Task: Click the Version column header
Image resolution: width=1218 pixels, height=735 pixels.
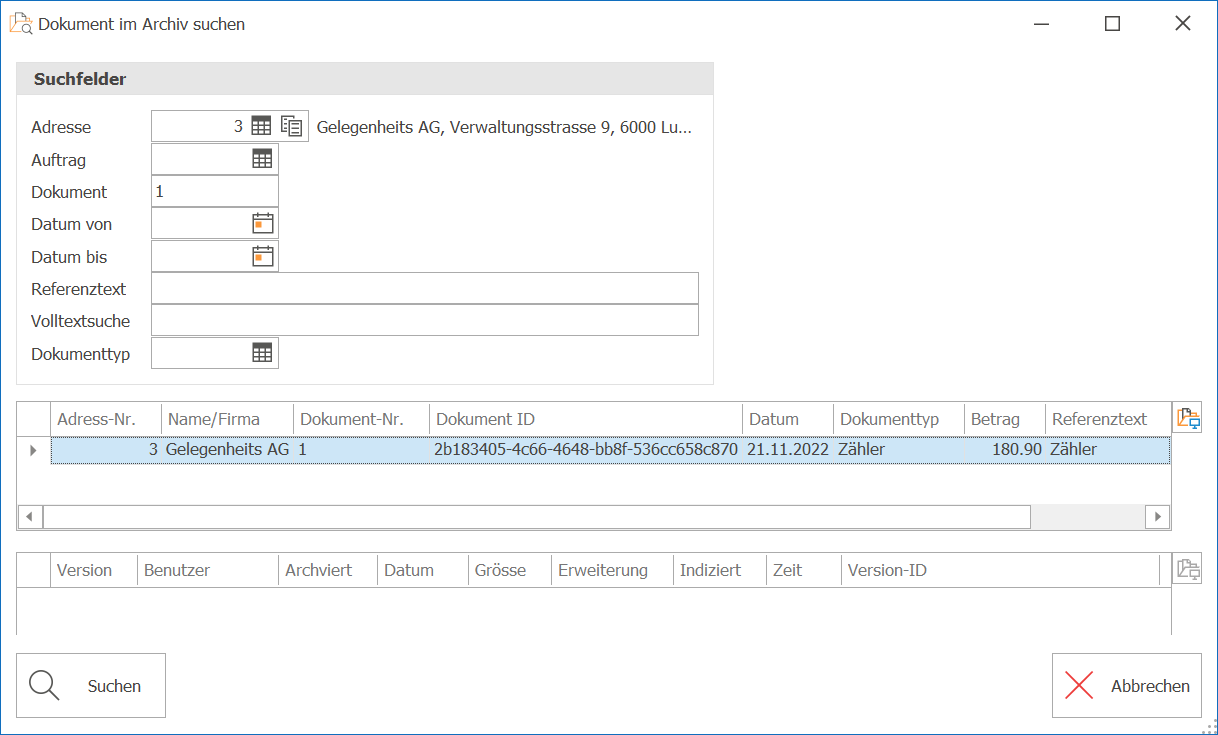Action: pyautogui.click(x=94, y=570)
